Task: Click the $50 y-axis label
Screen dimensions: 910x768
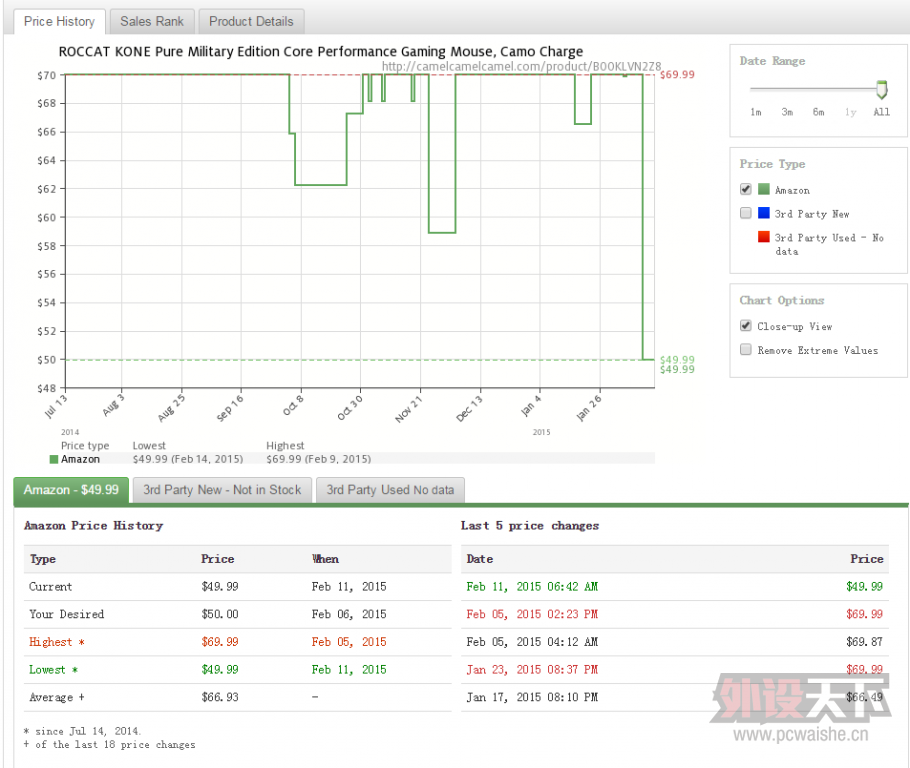Action: [46, 360]
